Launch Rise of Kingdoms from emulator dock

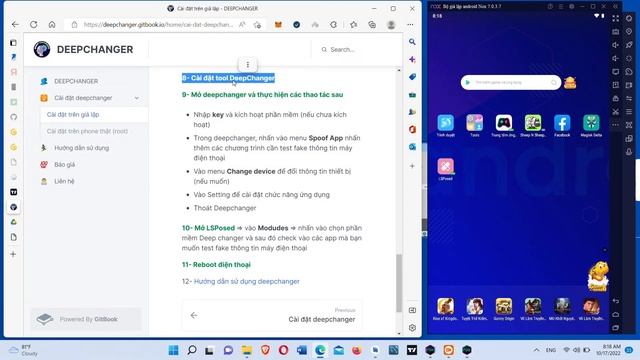coord(445,309)
